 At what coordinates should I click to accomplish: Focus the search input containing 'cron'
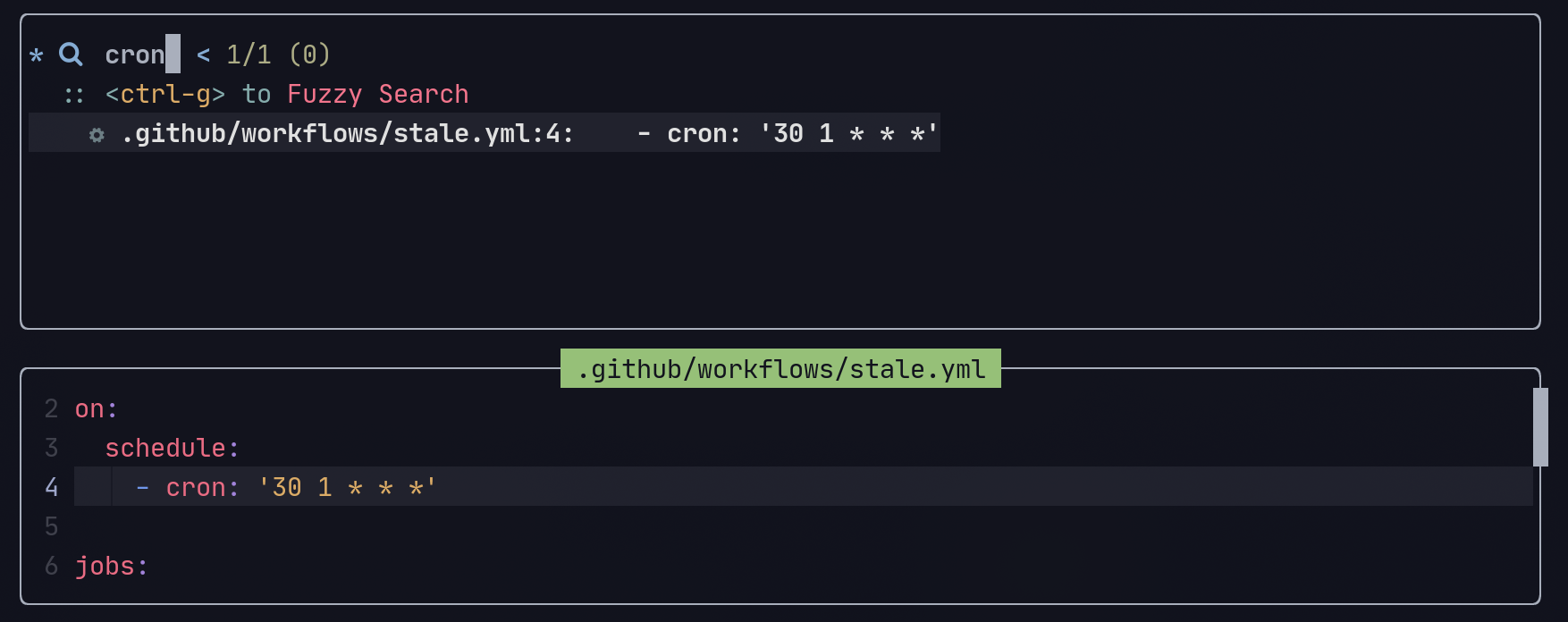tap(142, 55)
